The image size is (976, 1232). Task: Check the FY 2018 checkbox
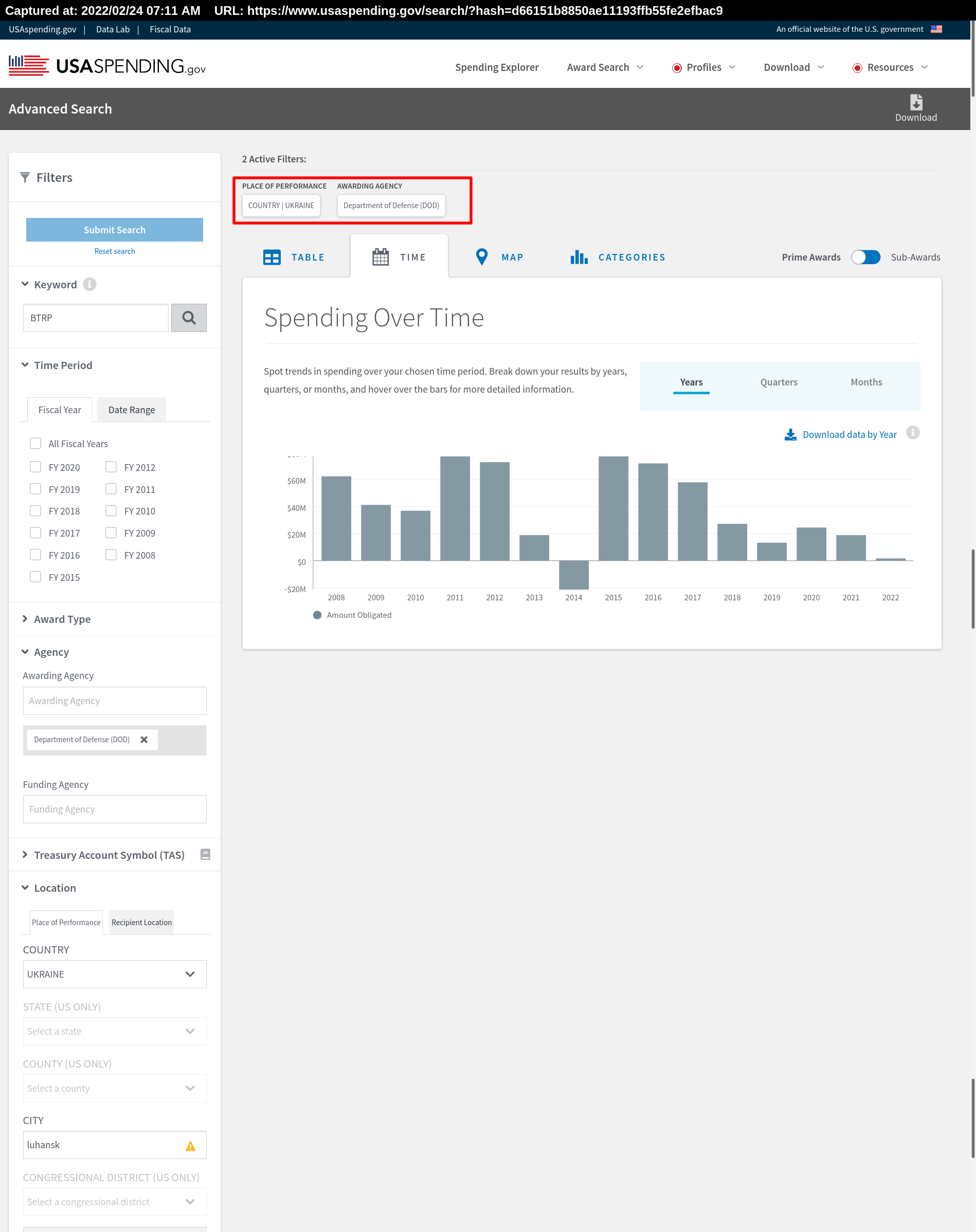[35, 510]
